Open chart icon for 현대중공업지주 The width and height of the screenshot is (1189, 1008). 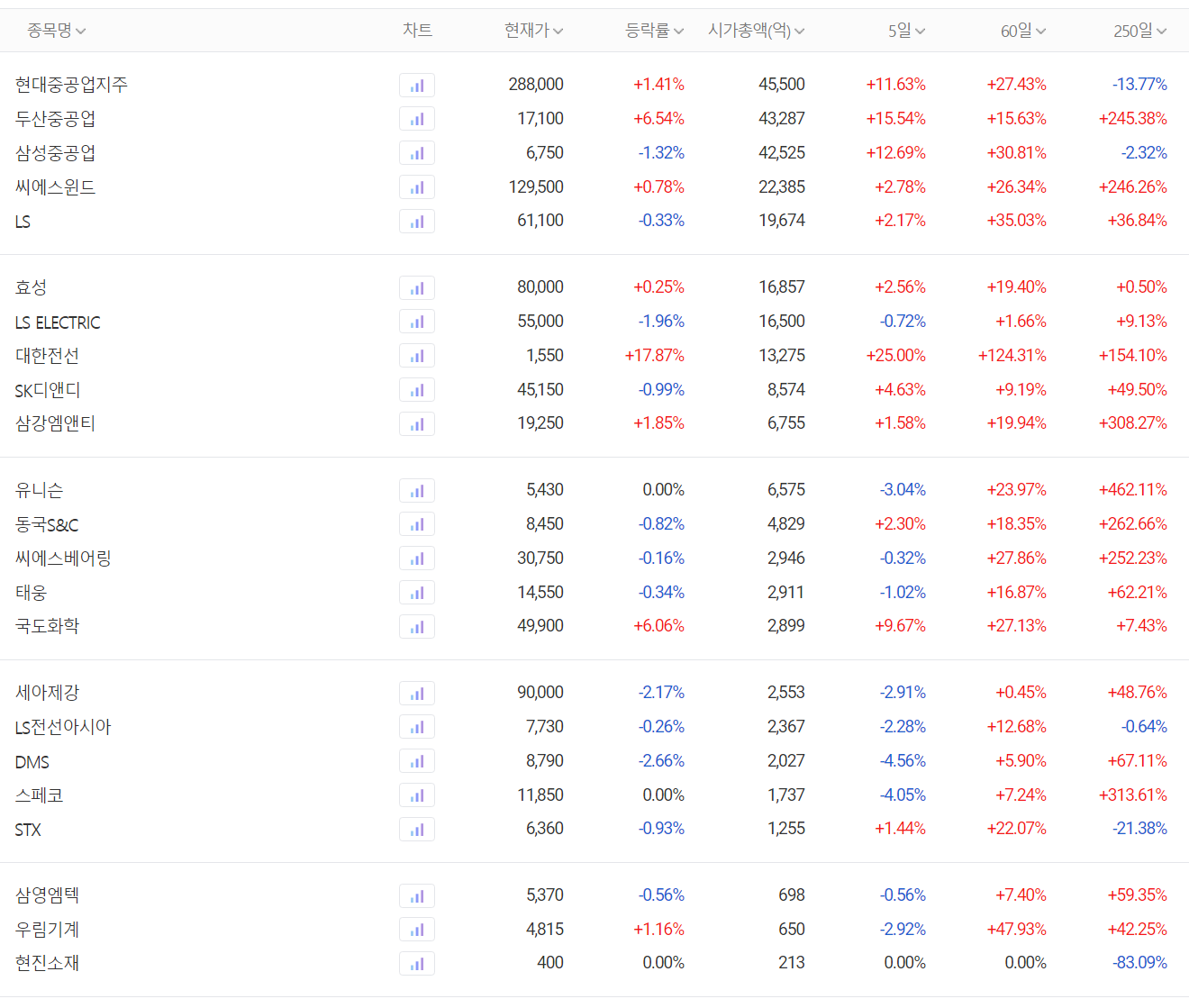pyautogui.click(x=417, y=86)
